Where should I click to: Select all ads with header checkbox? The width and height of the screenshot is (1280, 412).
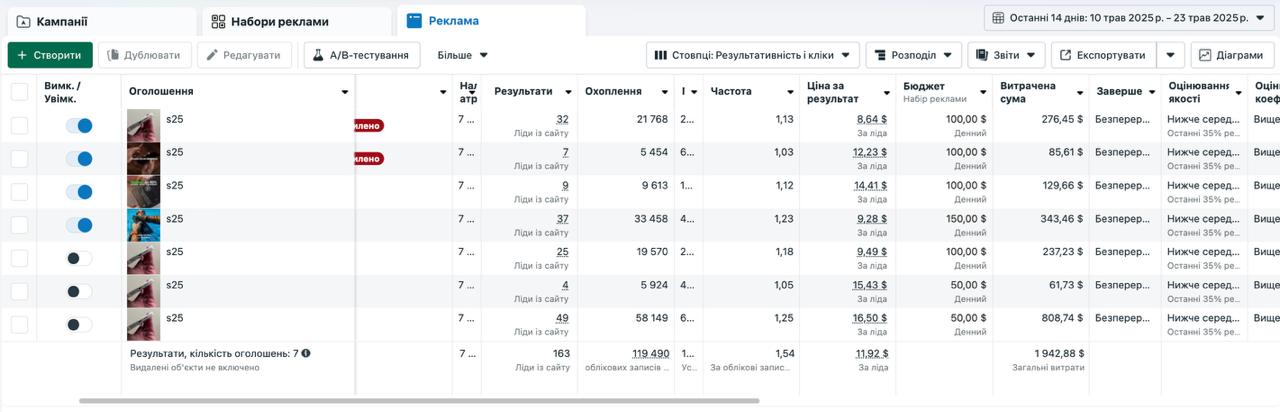[20, 92]
